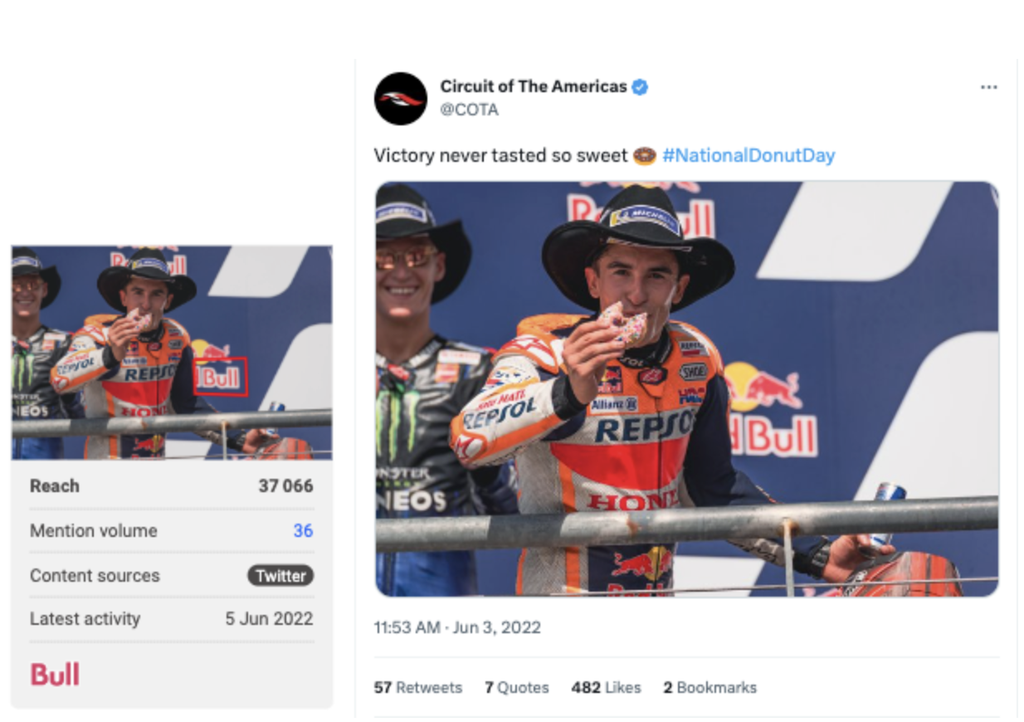Click the Latest activity date 5 Jun 2022

click(269, 619)
